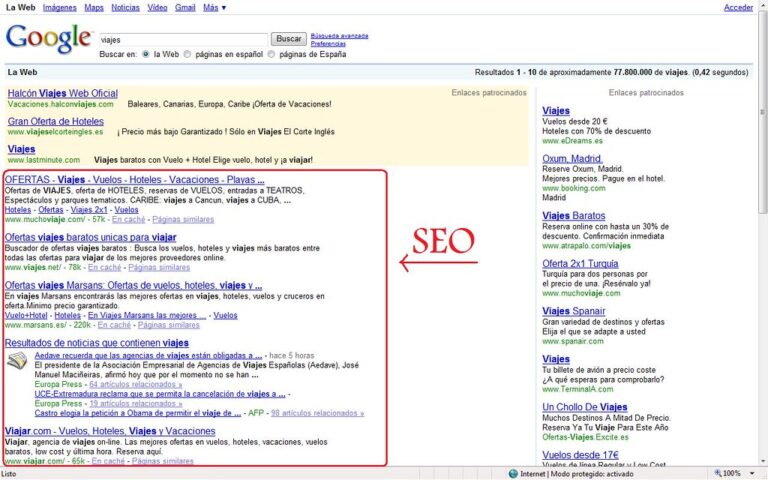The height and width of the screenshot is (480, 768).
Task: Click the Acceder sign-in link
Action: click(x=739, y=8)
